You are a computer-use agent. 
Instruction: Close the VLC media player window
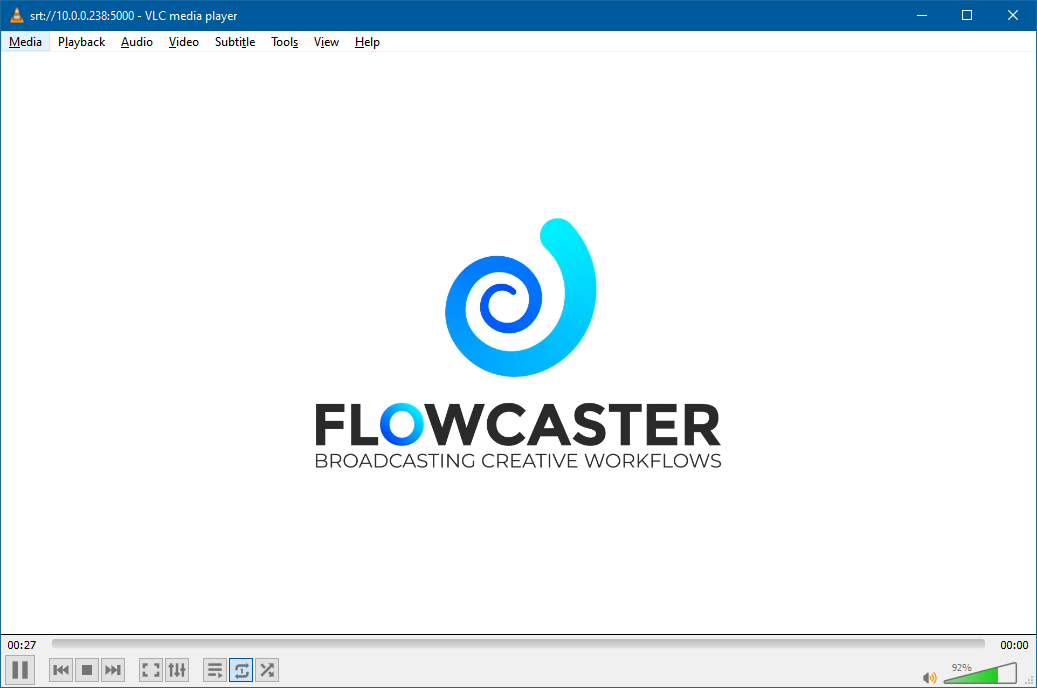click(x=1013, y=15)
